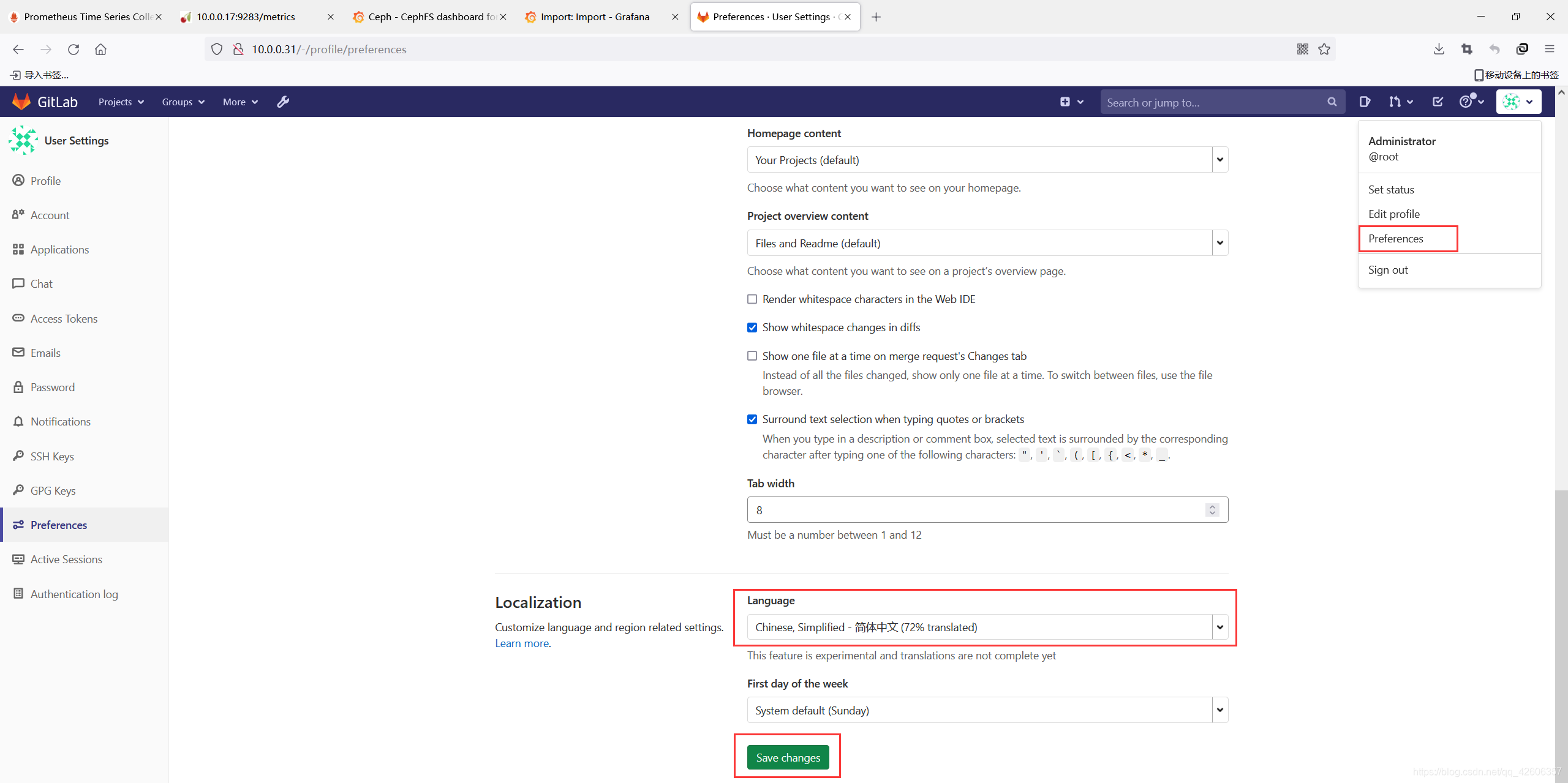Click the Save changes button
Image resolution: width=1568 pixels, height=783 pixels.
pyautogui.click(x=788, y=757)
